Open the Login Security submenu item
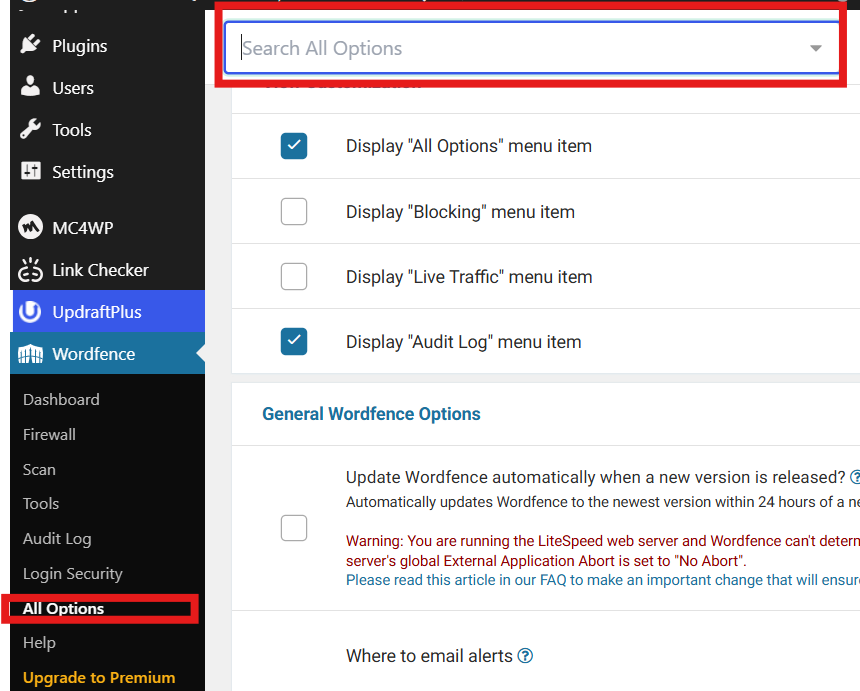The height and width of the screenshot is (691, 860). tap(73, 574)
